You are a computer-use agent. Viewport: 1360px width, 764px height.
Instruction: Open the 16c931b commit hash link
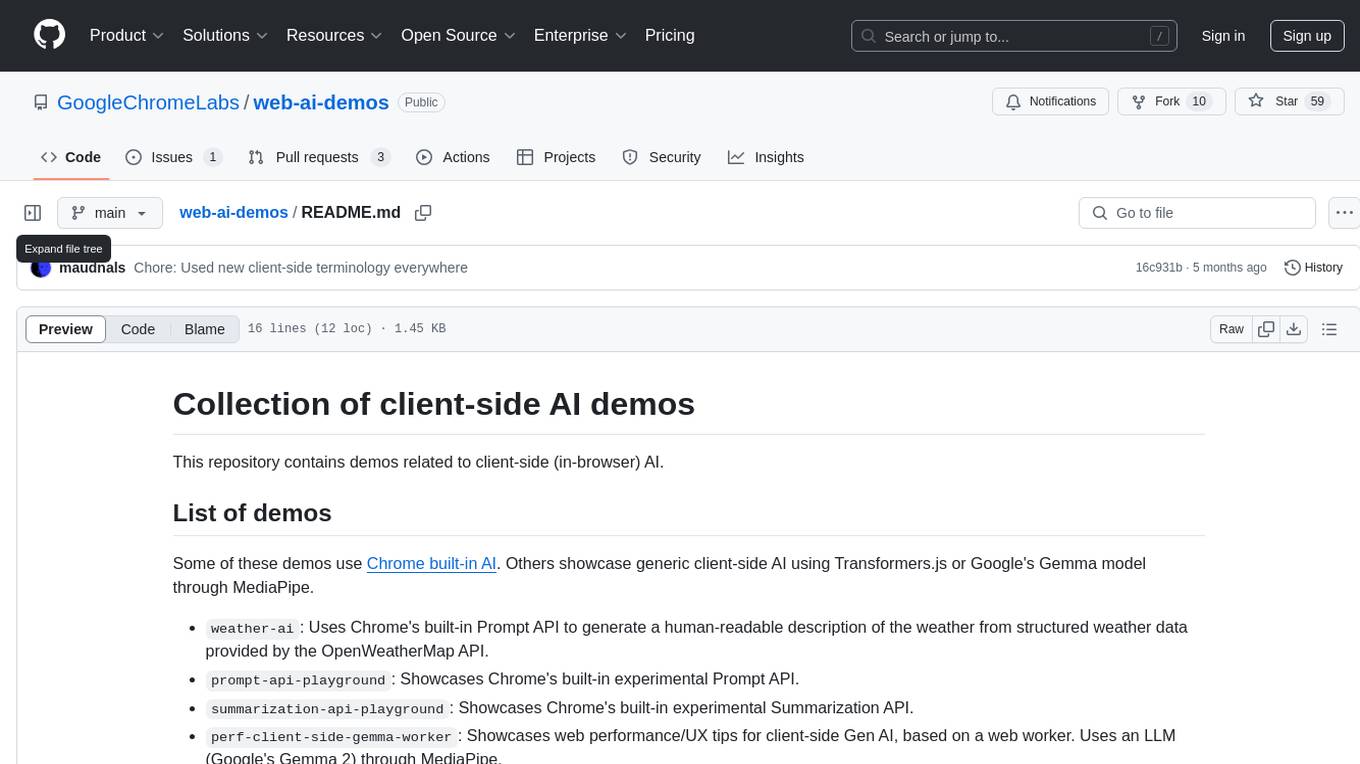point(1159,268)
